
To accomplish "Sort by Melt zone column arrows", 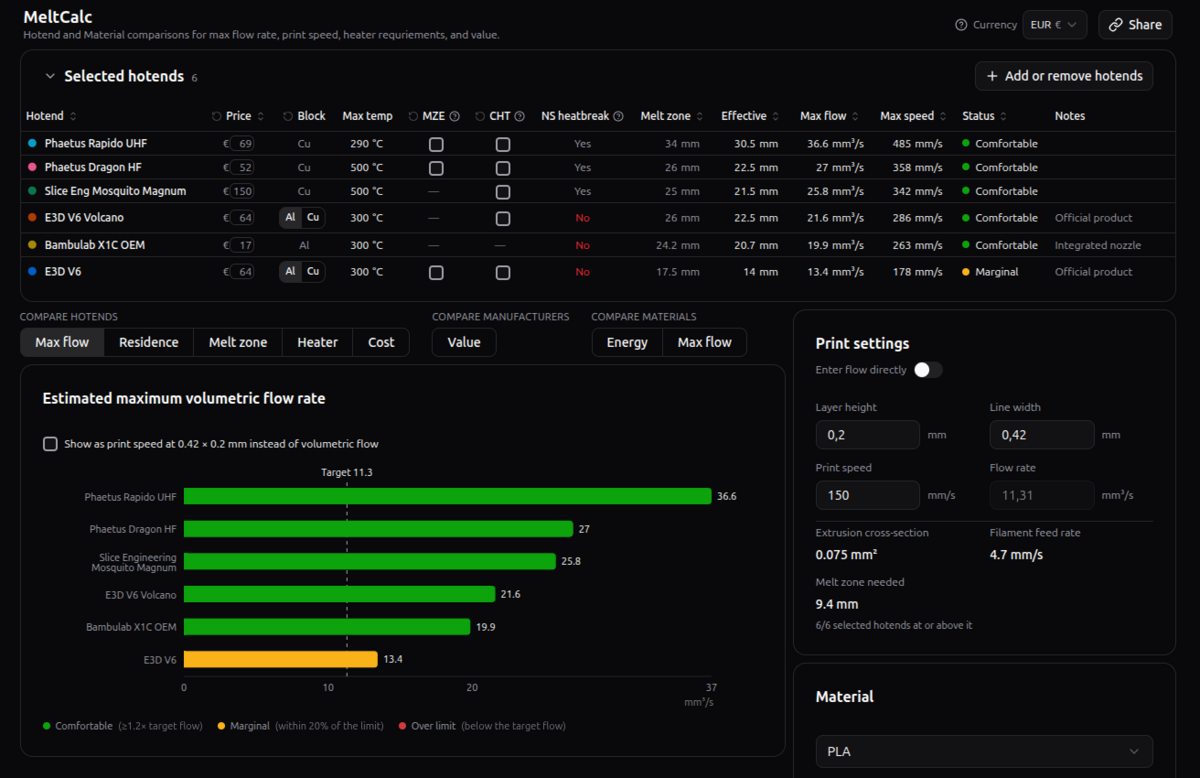I will click(700, 117).
